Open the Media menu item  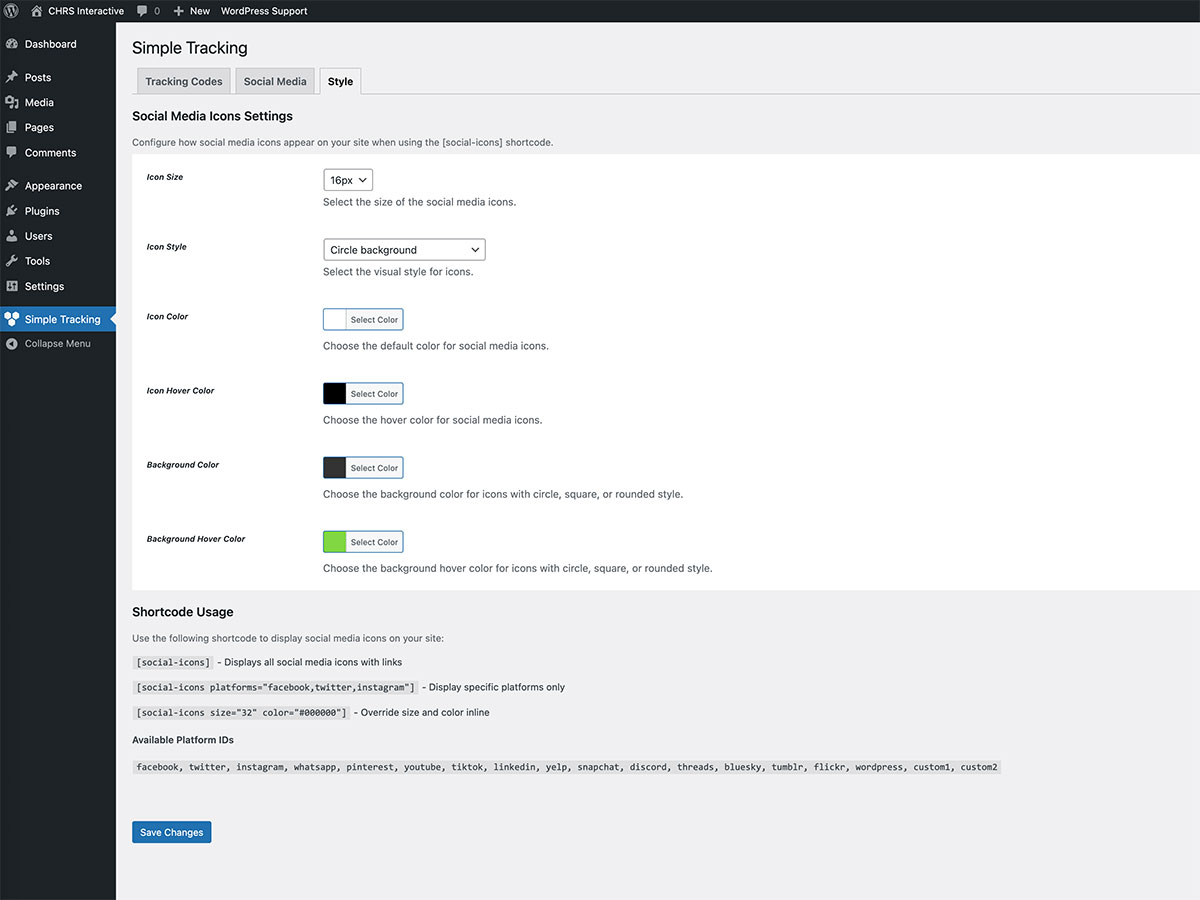point(58,102)
